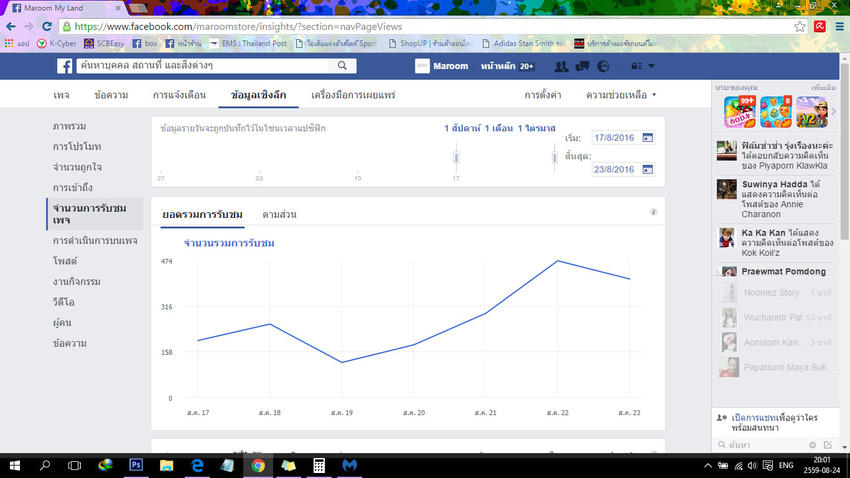Open Suwinya Hadda ticker story
The height and width of the screenshot is (478, 850).
(x=775, y=199)
